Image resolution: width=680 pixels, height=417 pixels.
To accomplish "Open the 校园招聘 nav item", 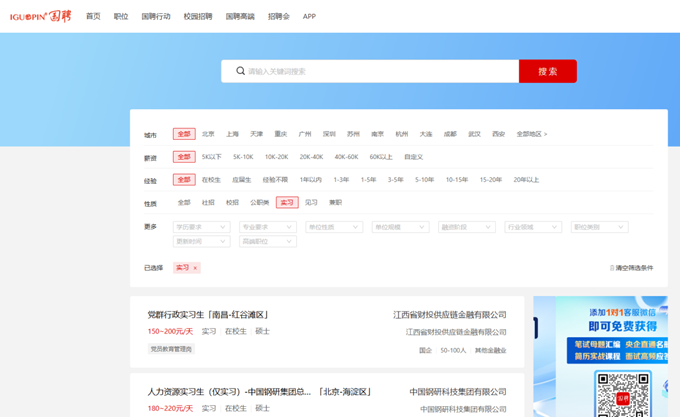I will [x=198, y=16].
